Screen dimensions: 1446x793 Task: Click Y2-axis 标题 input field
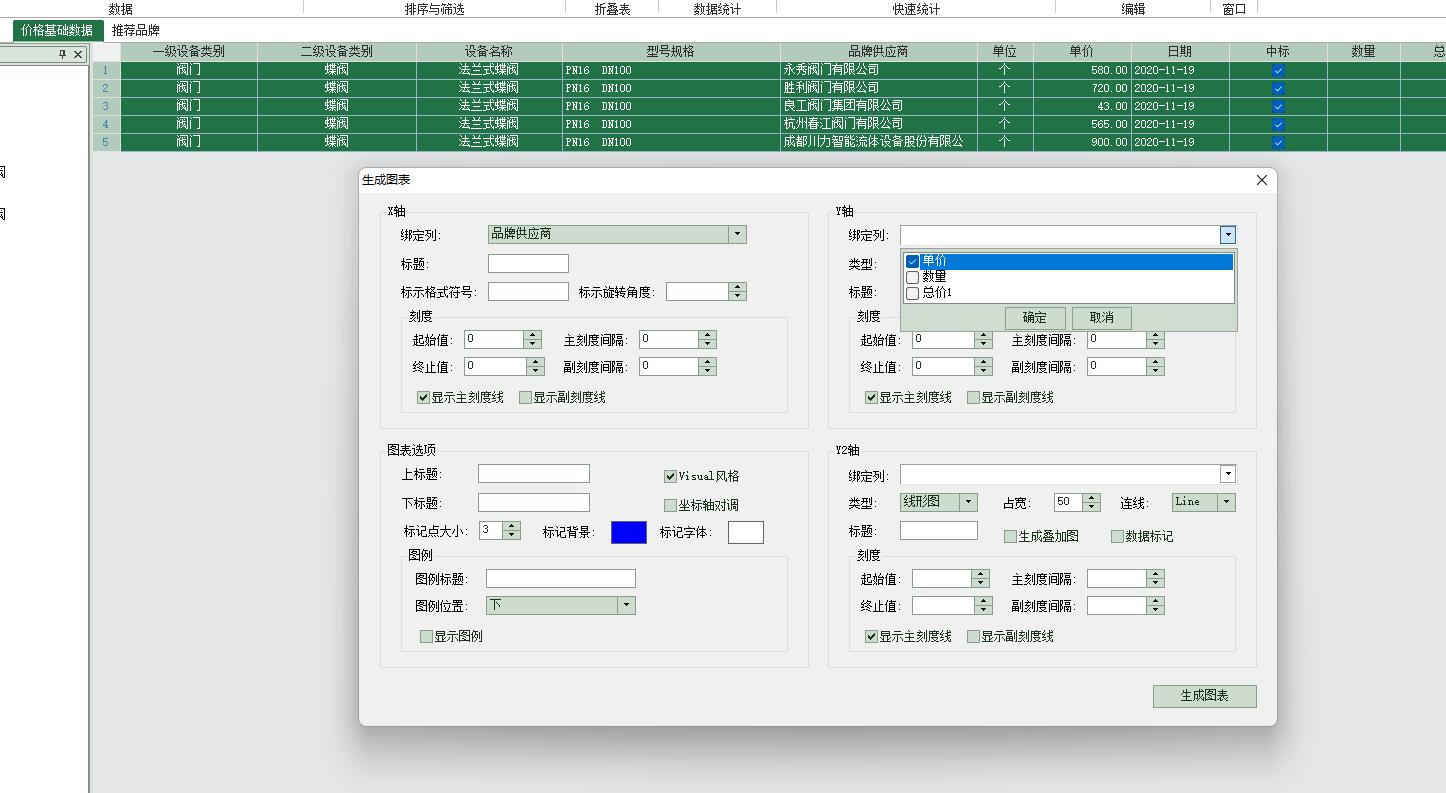coord(939,531)
